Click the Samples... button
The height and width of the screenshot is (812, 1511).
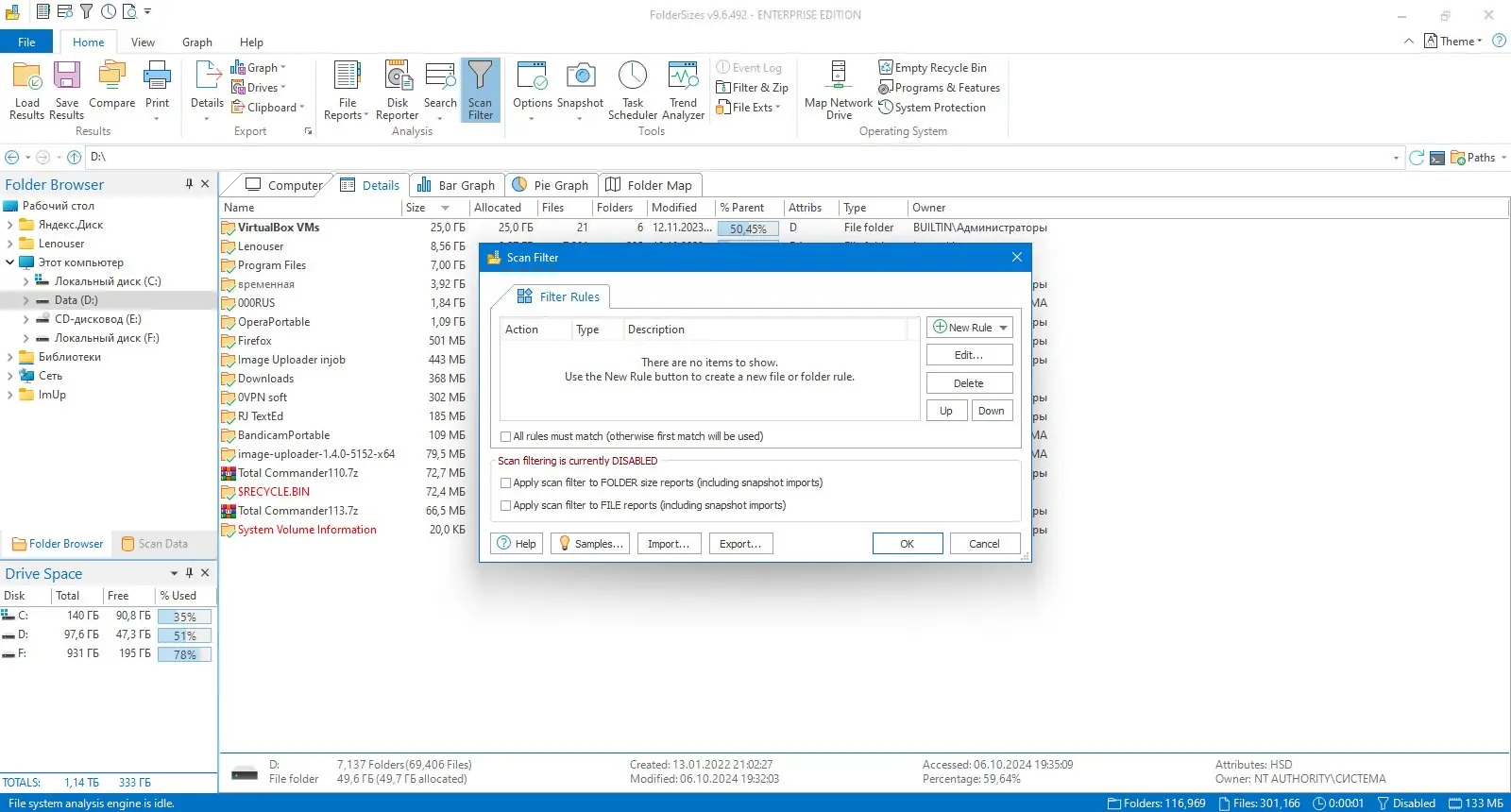(x=590, y=544)
